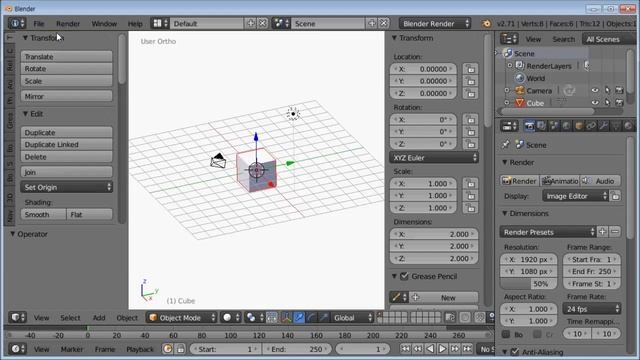640x360 pixels.
Task: Open the 24 fps frame rate dropdown
Action: (x=592, y=309)
